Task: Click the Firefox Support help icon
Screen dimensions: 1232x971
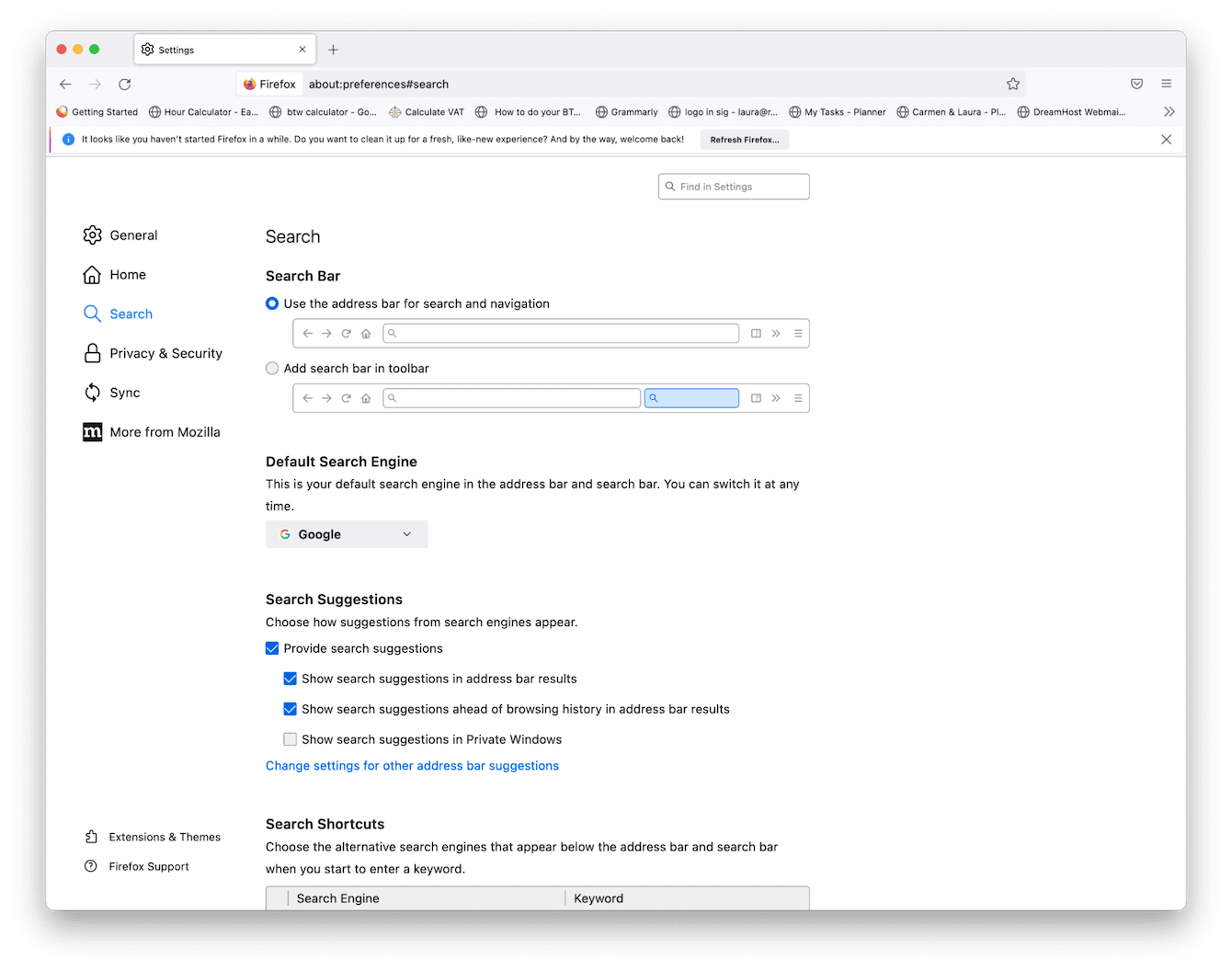Action: (x=91, y=866)
